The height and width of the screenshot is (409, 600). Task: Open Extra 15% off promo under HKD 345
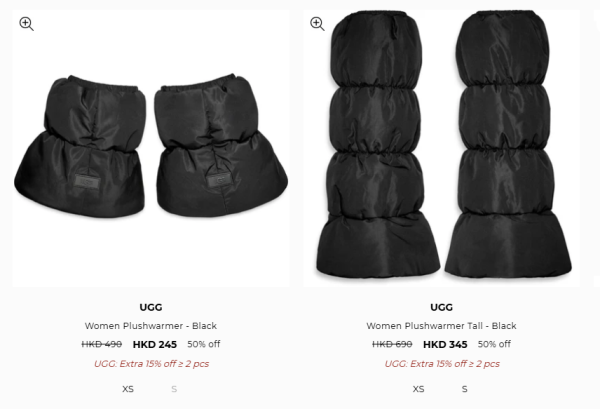[x=442, y=364]
